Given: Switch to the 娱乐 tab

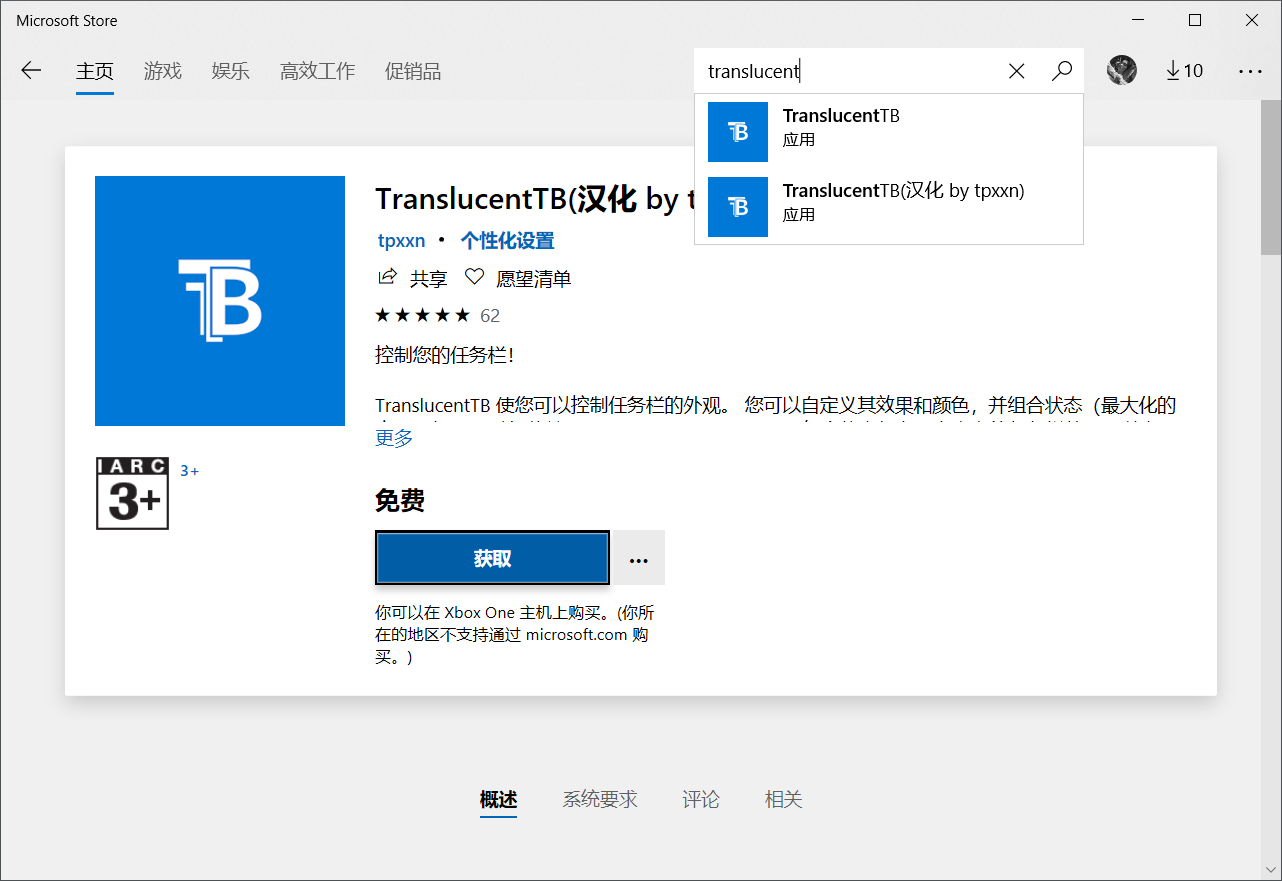Looking at the screenshot, I should tap(231, 71).
